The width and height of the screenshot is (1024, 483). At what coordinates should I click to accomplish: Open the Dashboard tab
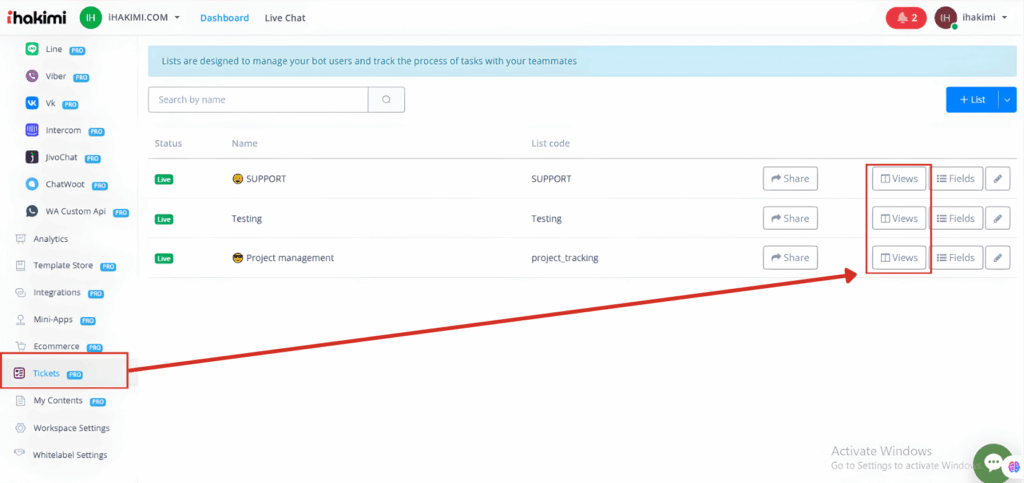point(224,18)
